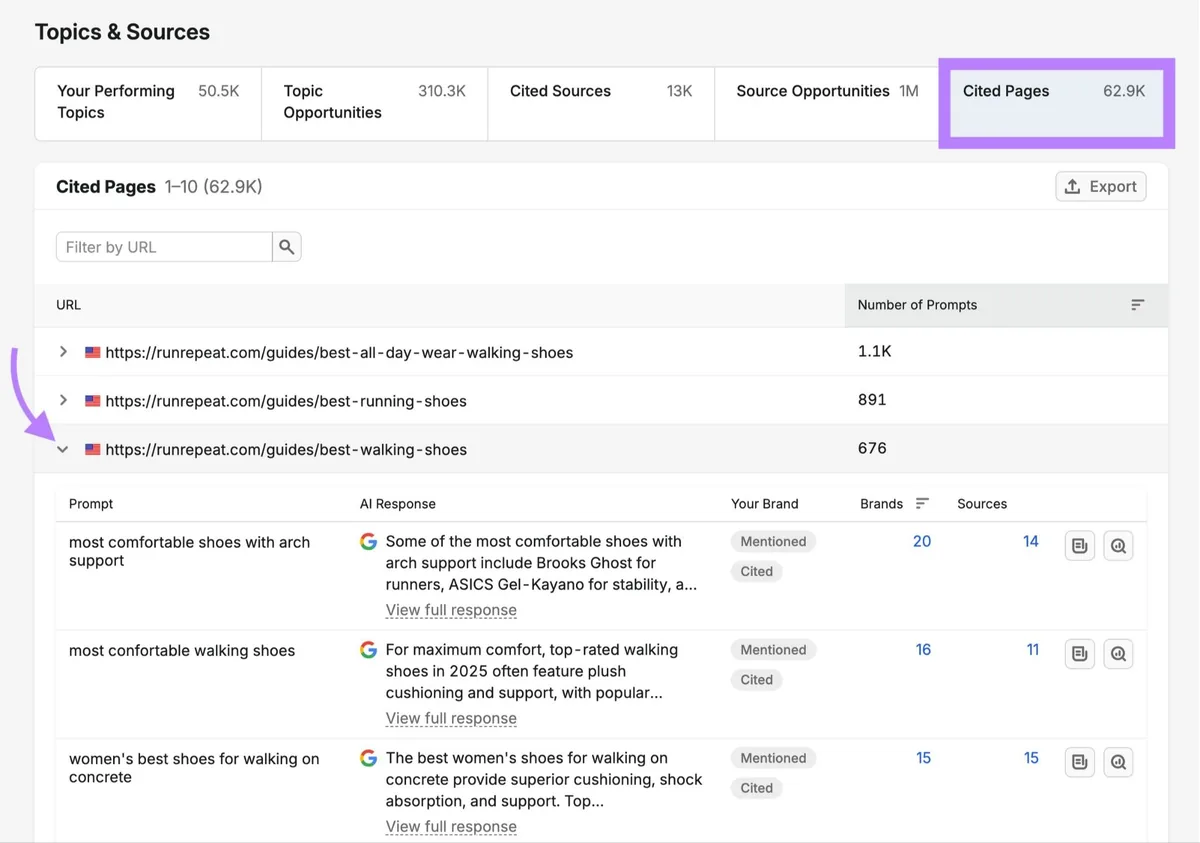Image resolution: width=1200 pixels, height=843 pixels.
Task: Select the Cited Pages tab
Action: [1056, 103]
